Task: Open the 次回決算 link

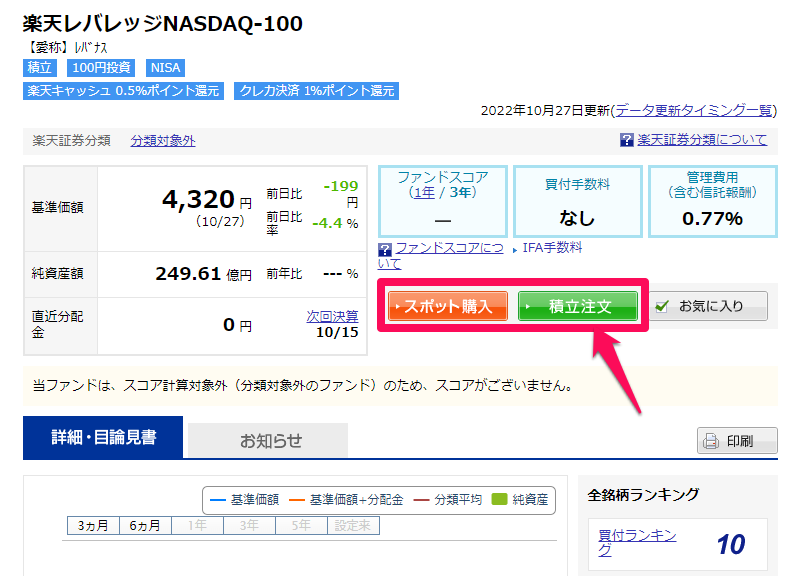Action: [332, 316]
